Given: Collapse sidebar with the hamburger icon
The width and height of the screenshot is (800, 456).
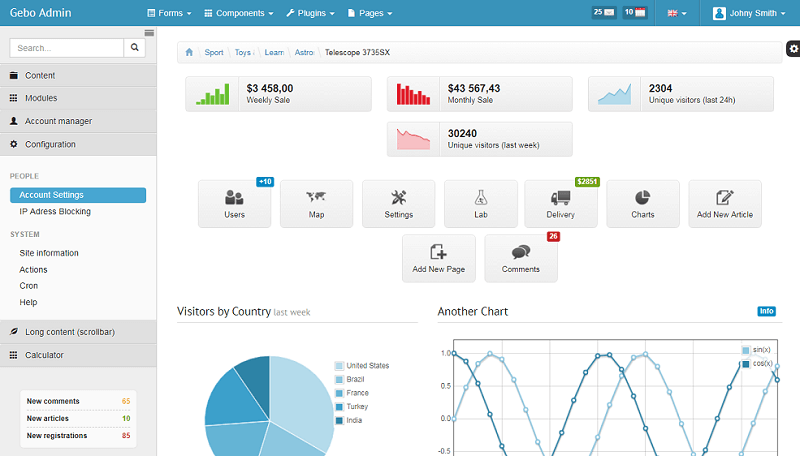Looking at the screenshot, I should pyautogui.click(x=149, y=33).
